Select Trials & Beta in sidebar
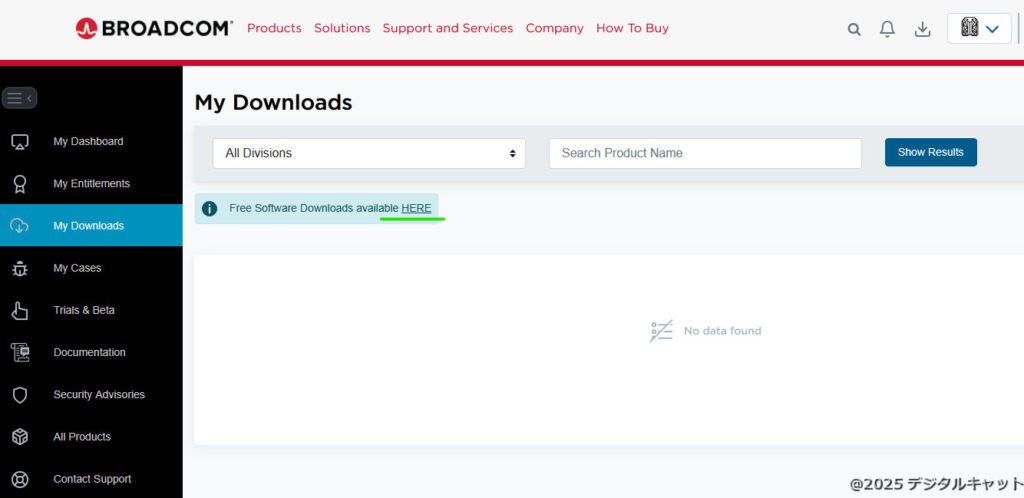Screen dimensions: 1024x498 [x=84, y=310]
